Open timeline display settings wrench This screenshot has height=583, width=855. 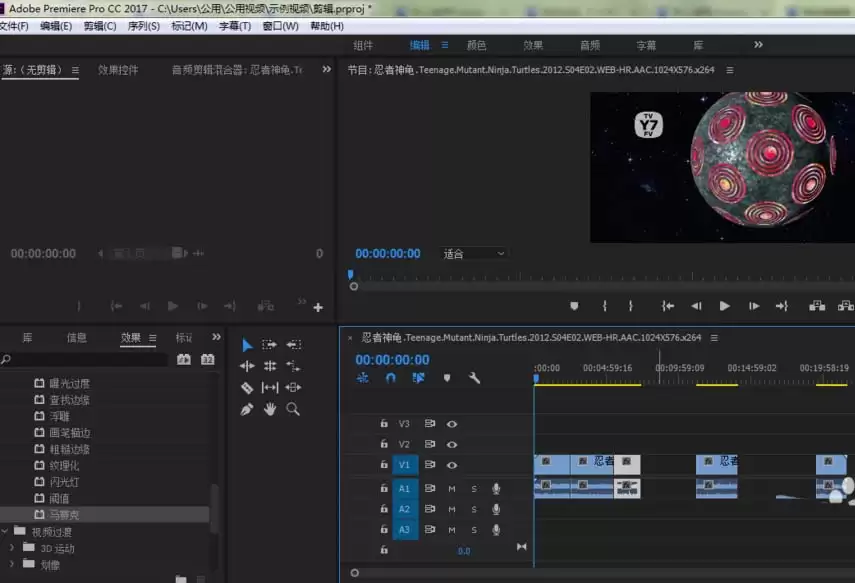[x=474, y=378]
